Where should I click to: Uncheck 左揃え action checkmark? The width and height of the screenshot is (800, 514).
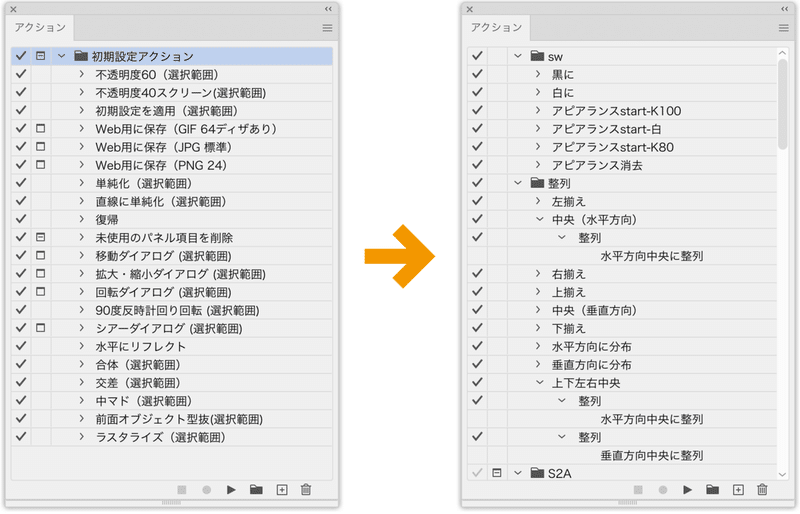click(x=477, y=201)
